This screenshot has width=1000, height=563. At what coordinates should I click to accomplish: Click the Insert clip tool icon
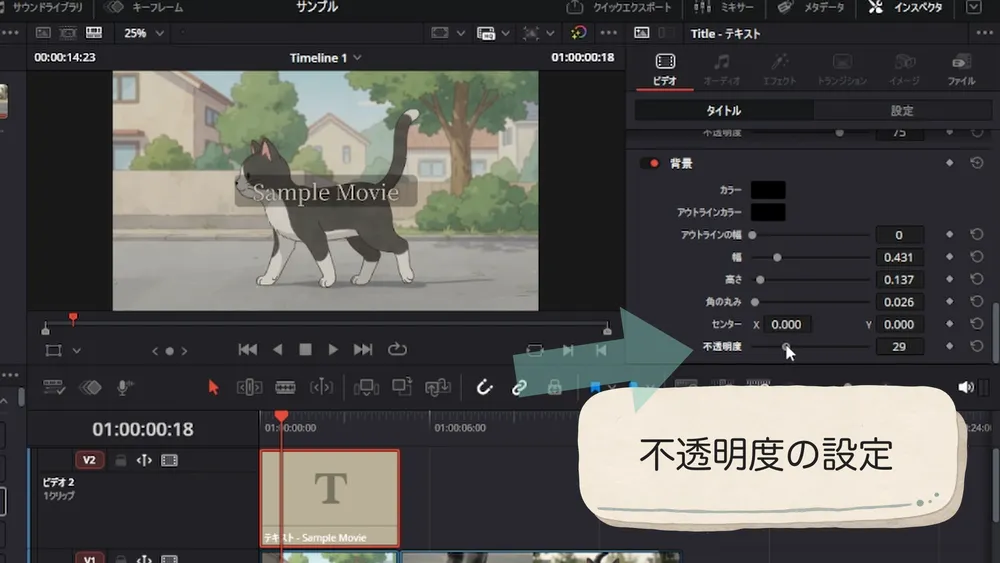[366, 387]
